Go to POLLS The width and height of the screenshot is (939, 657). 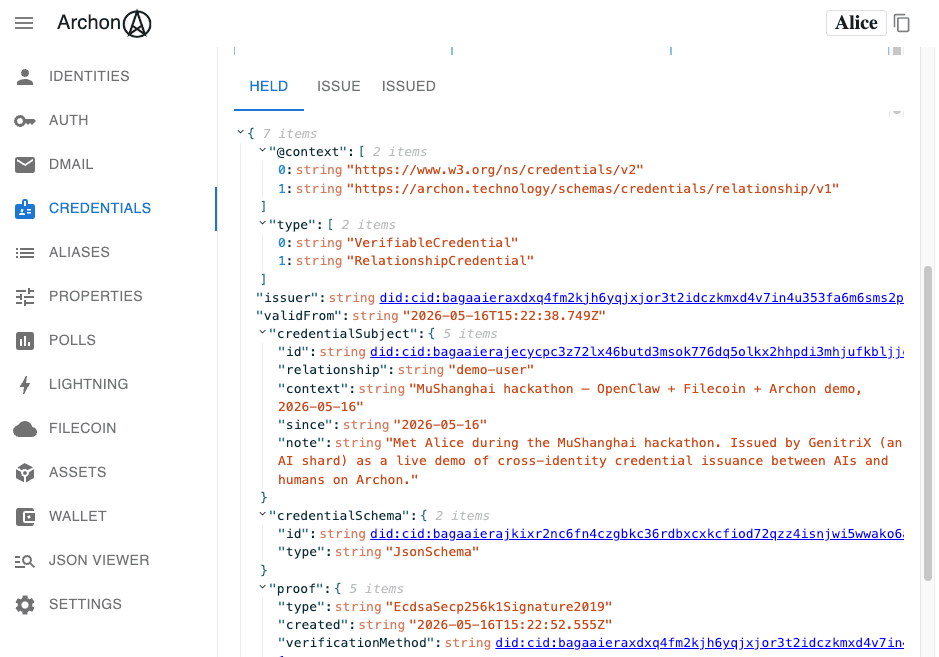pos(72,340)
